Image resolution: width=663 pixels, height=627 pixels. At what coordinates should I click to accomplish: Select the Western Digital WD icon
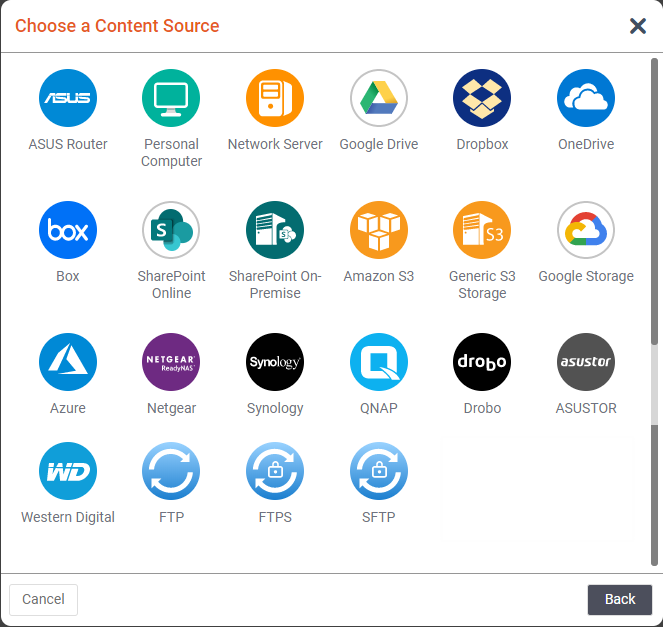click(x=68, y=471)
